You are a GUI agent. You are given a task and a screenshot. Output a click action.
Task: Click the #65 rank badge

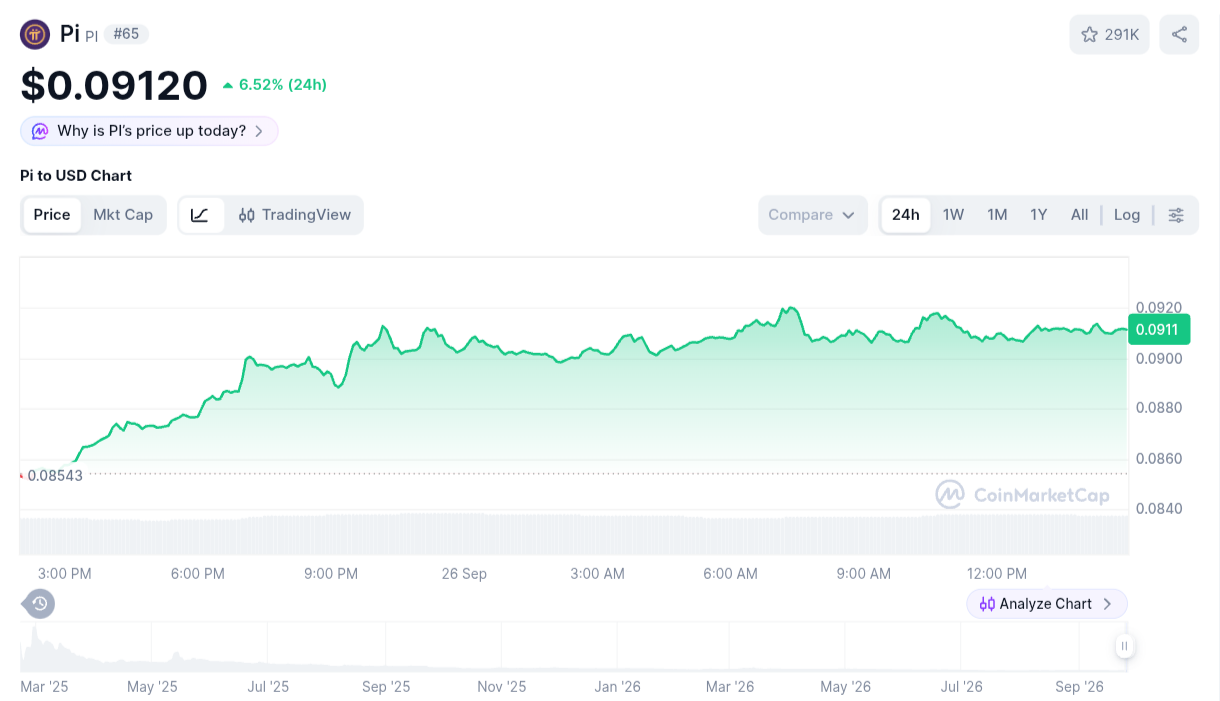click(126, 34)
